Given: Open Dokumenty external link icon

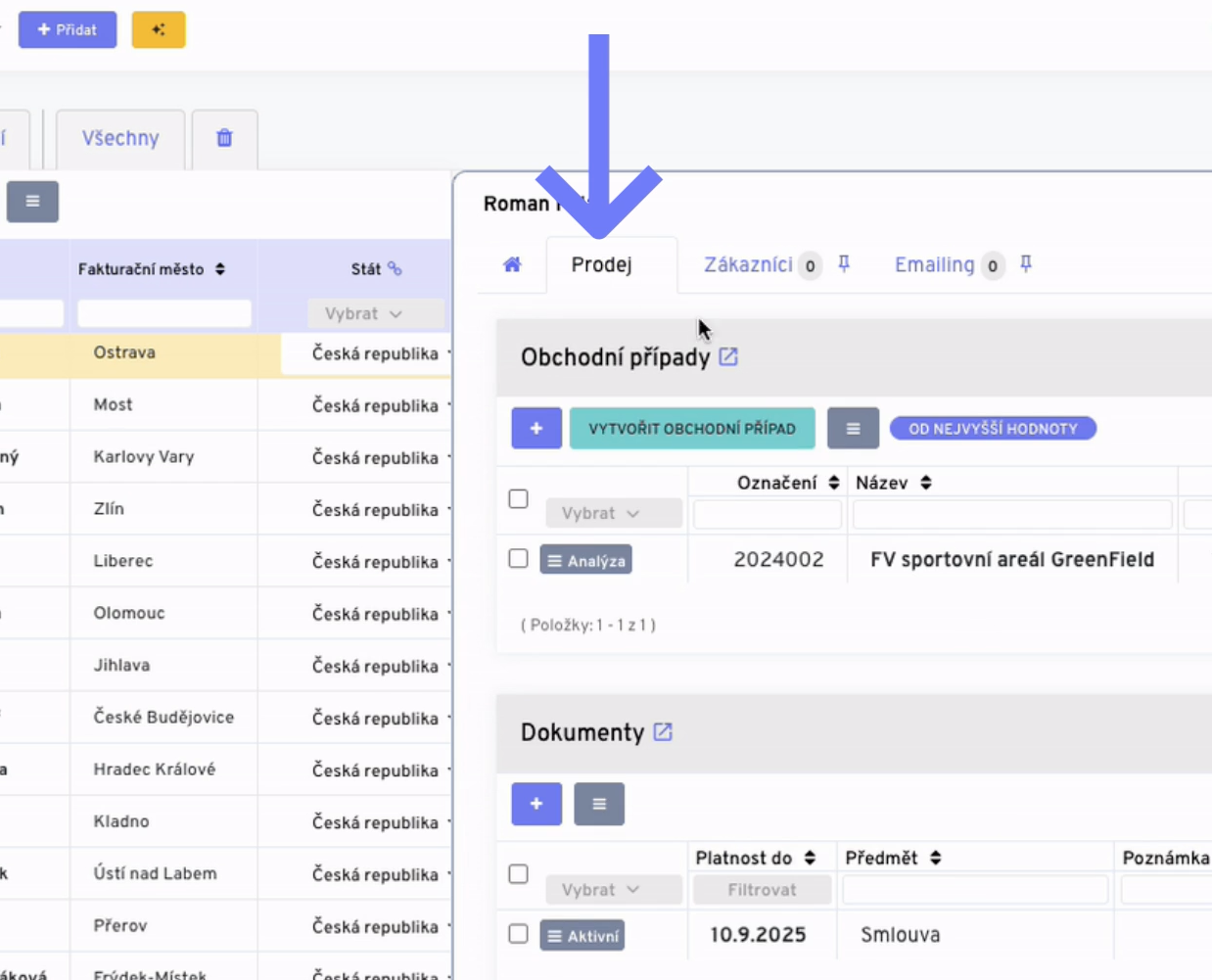Looking at the screenshot, I should click(663, 732).
